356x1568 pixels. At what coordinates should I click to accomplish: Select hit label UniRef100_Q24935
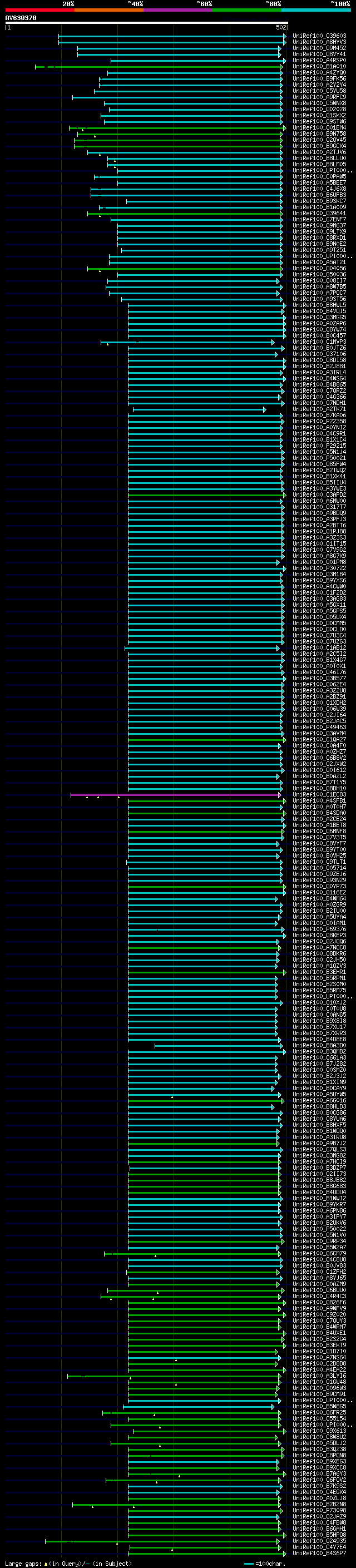(x=319, y=1541)
